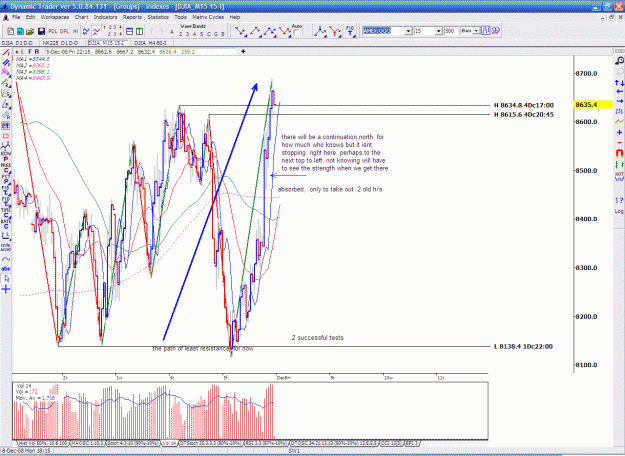
Task: Switch to DJIA H4 60-I tab
Action: coord(150,43)
